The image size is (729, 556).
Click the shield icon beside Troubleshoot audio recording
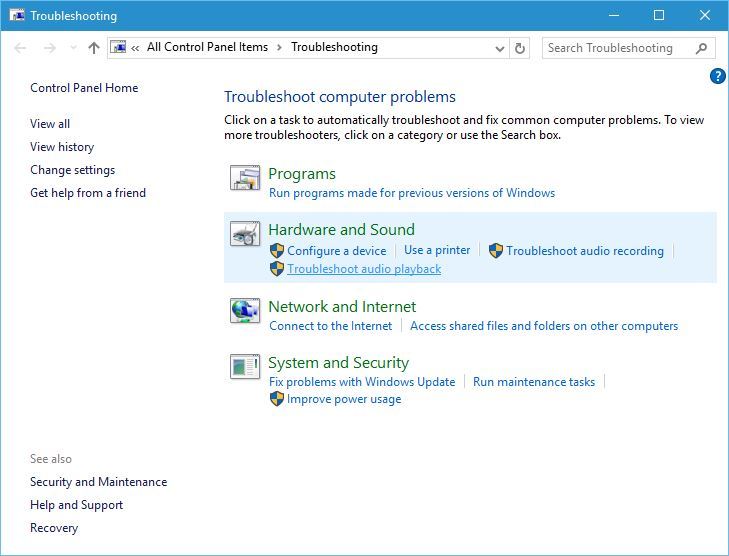[496, 251]
